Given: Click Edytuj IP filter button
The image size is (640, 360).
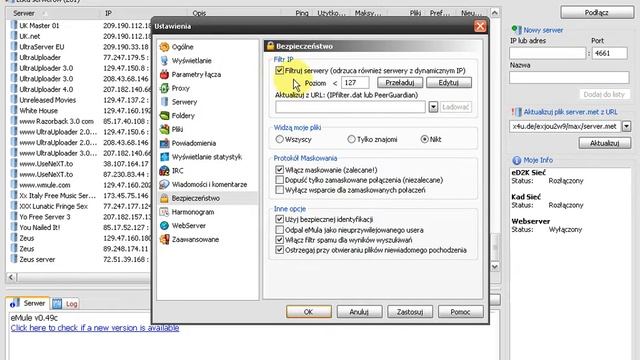Looking at the screenshot, I should pyautogui.click(x=449, y=82).
